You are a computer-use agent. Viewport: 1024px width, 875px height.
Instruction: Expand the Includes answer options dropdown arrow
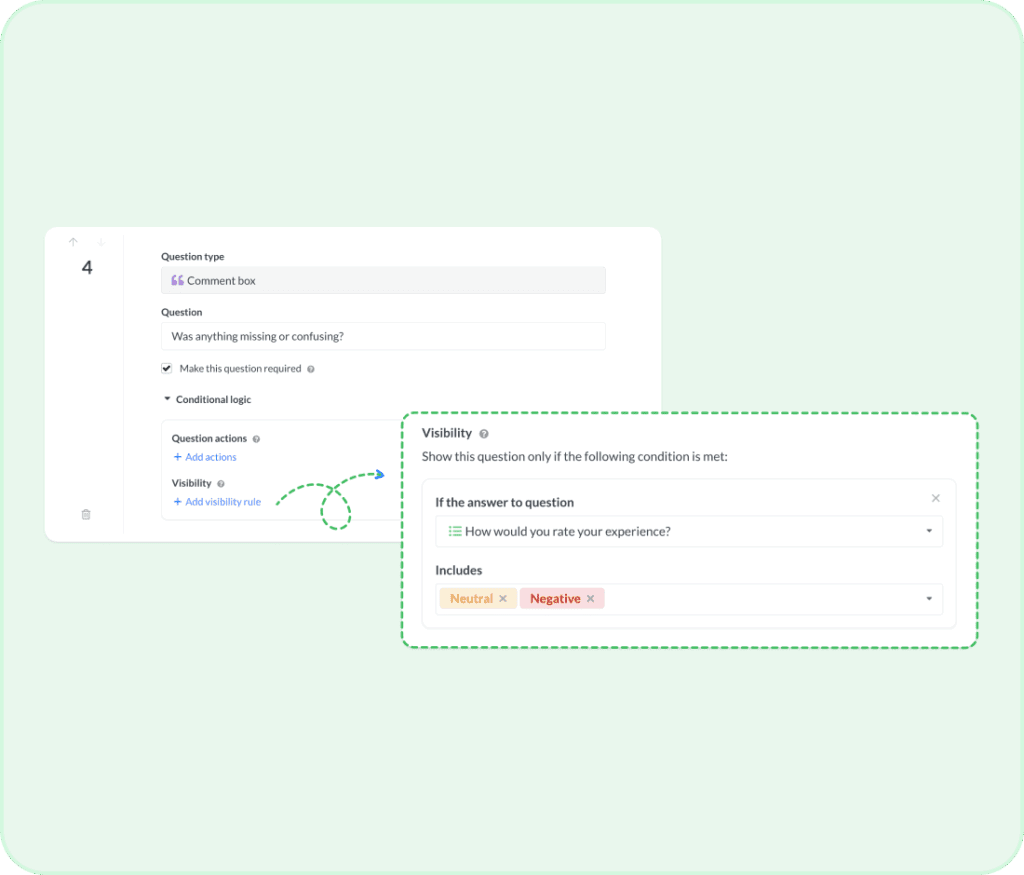click(x=928, y=599)
